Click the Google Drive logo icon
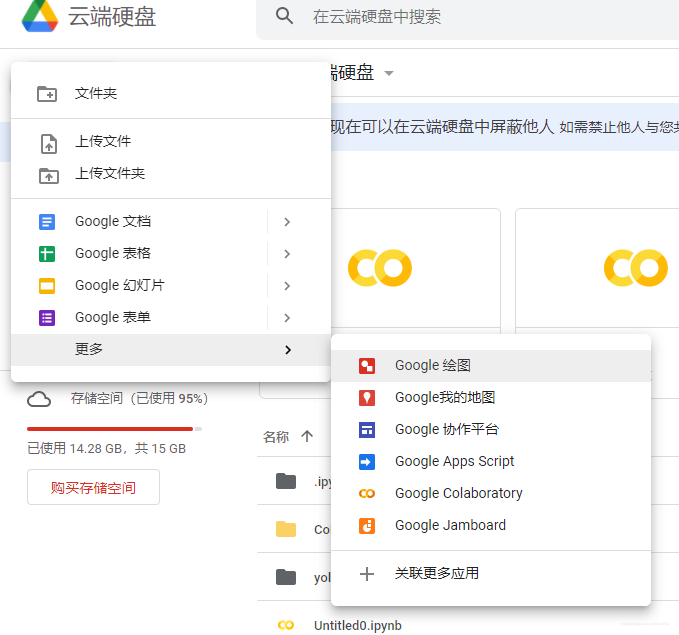This screenshot has height=635, width=679. coord(40,16)
